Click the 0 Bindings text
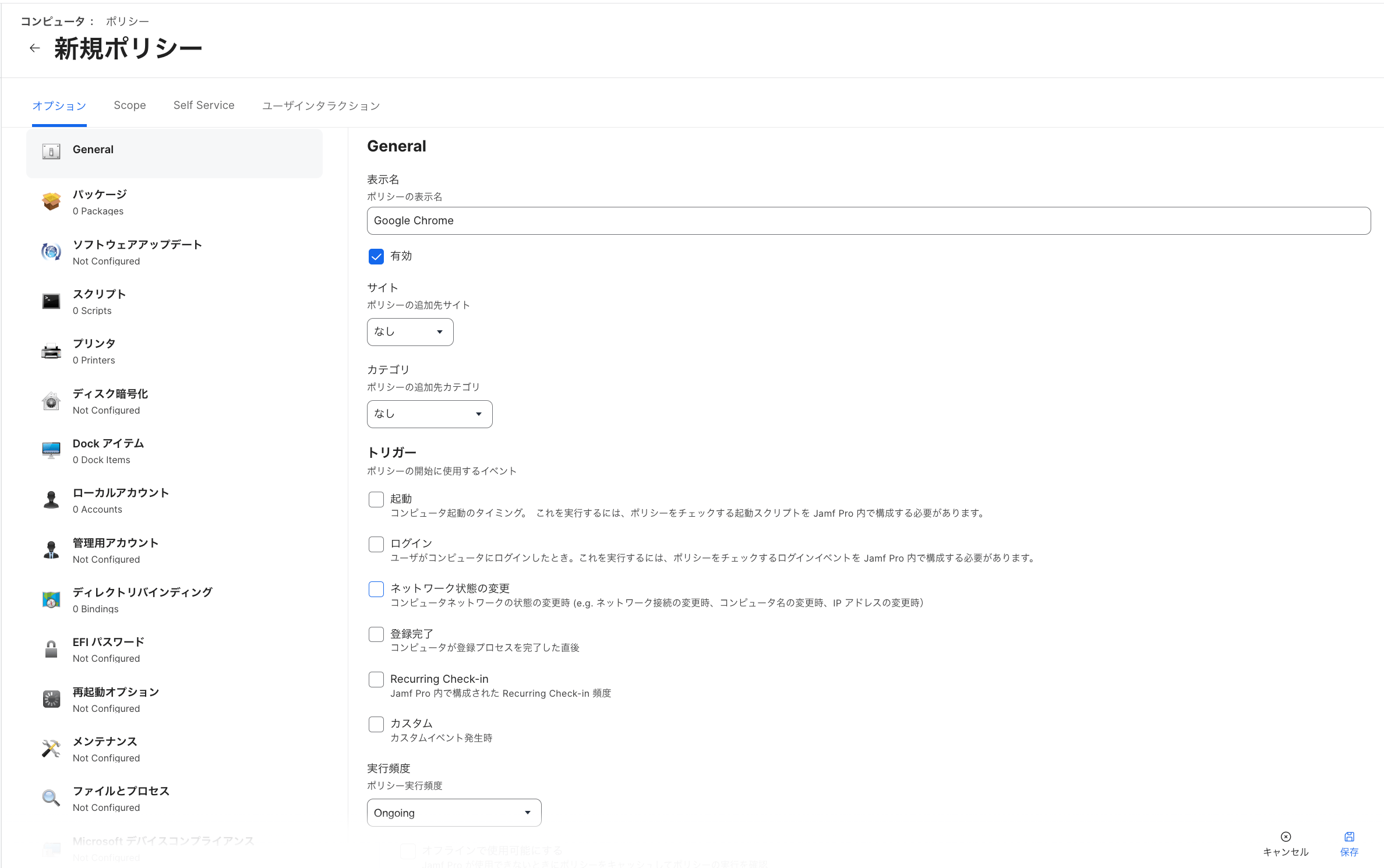Viewport: 1384px width, 868px height. pos(96,609)
